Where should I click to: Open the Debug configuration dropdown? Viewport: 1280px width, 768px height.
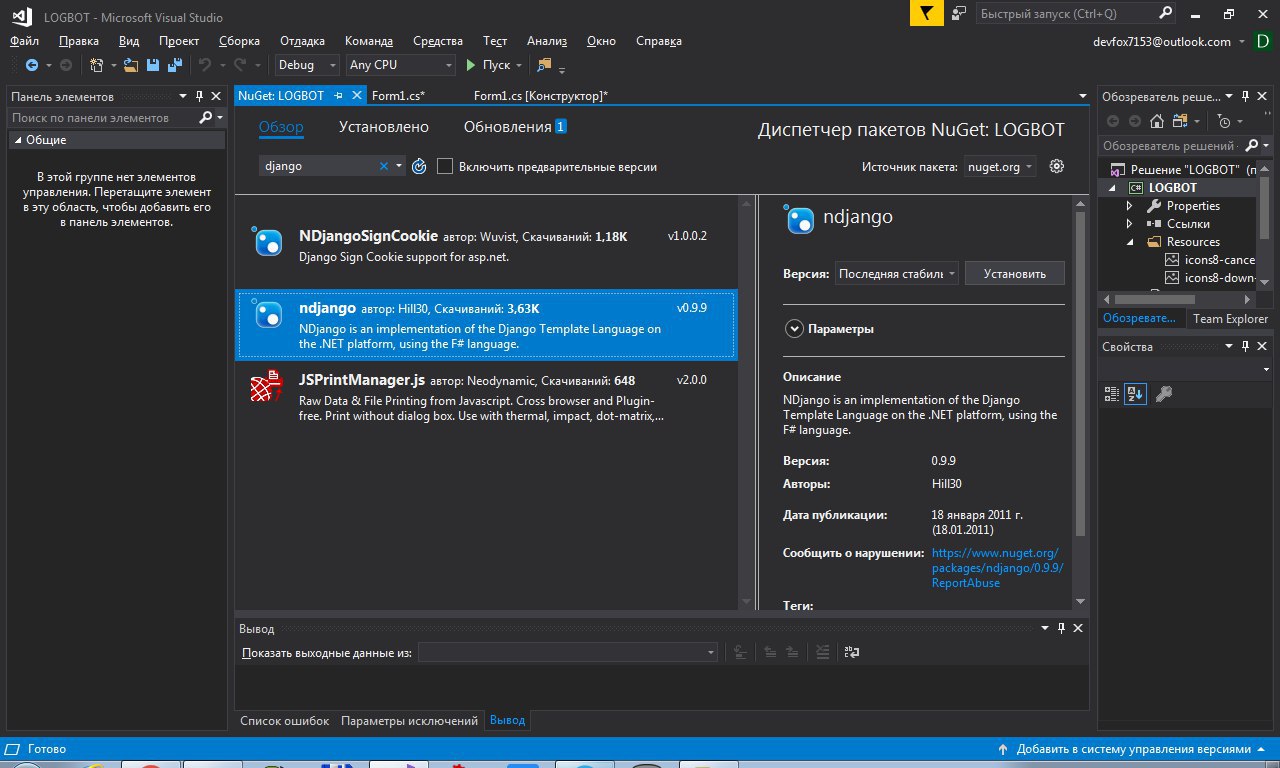click(x=308, y=65)
